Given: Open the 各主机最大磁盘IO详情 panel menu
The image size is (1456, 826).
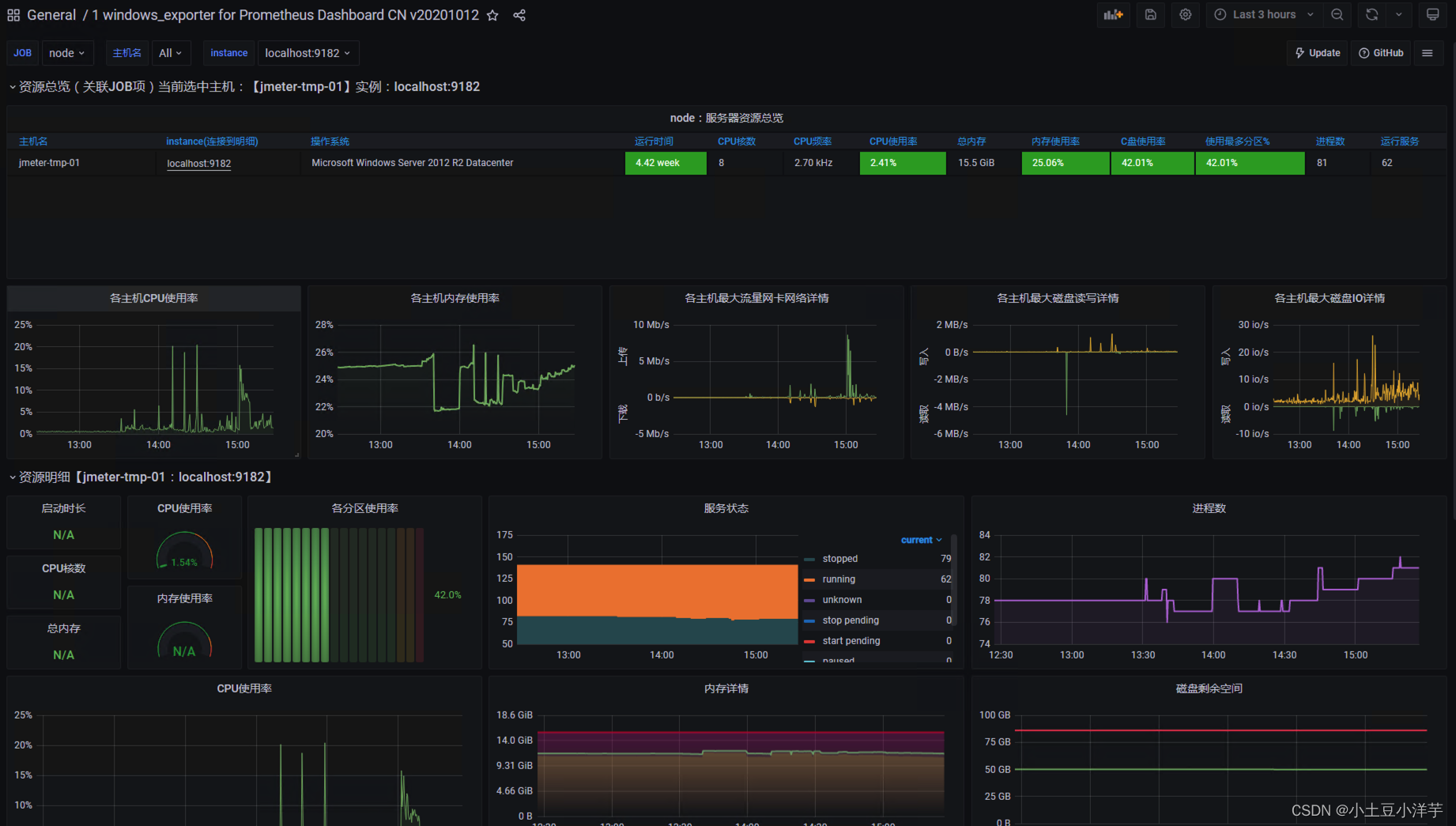Looking at the screenshot, I should [1330, 298].
